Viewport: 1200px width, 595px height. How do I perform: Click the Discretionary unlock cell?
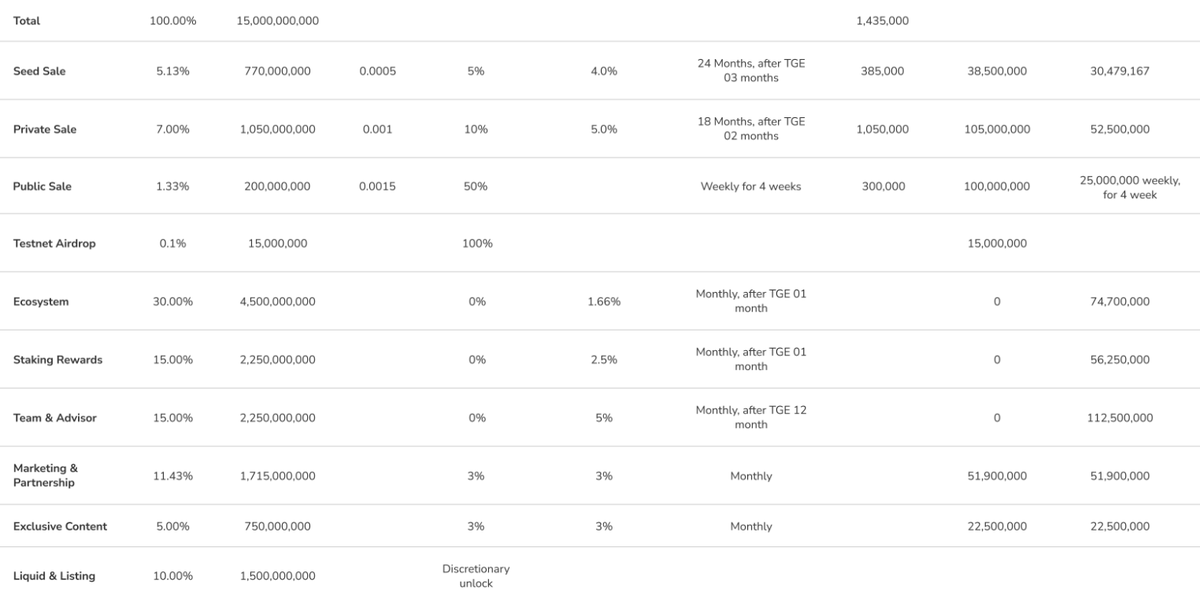click(475, 576)
